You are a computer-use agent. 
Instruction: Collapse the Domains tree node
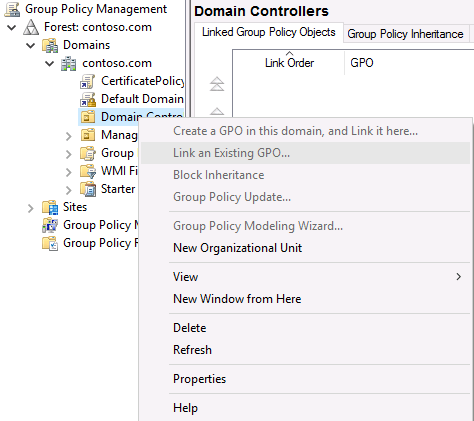[31, 45]
